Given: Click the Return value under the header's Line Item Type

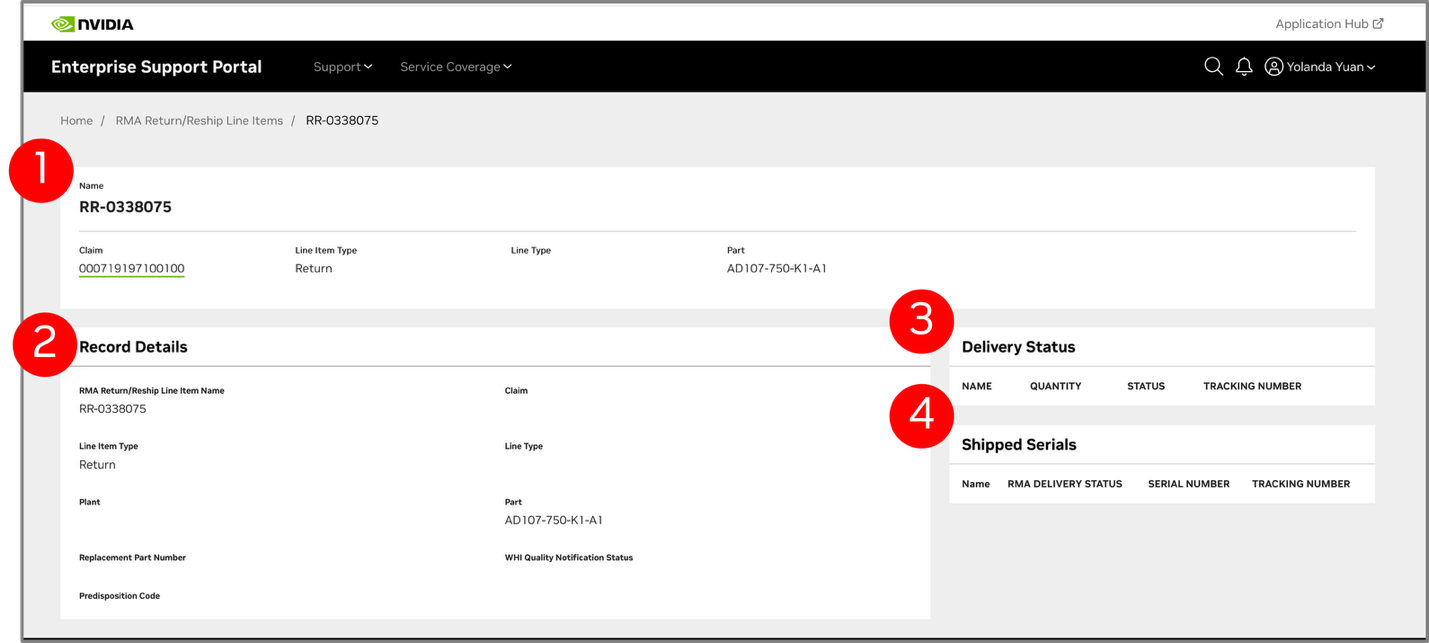Looking at the screenshot, I should (313, 268).
